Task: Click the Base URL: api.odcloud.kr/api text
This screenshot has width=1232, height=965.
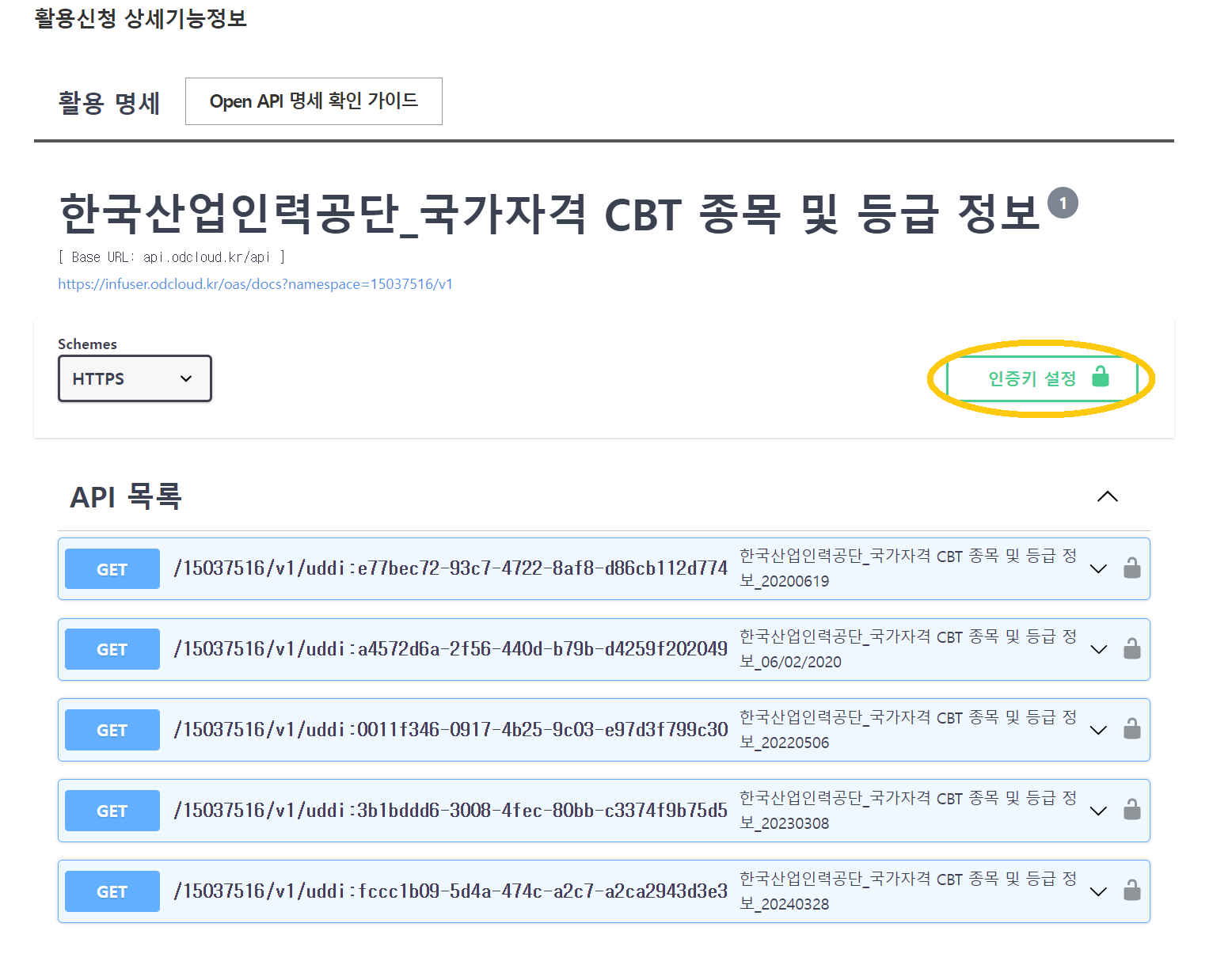Action: click(x=171, y=257)
